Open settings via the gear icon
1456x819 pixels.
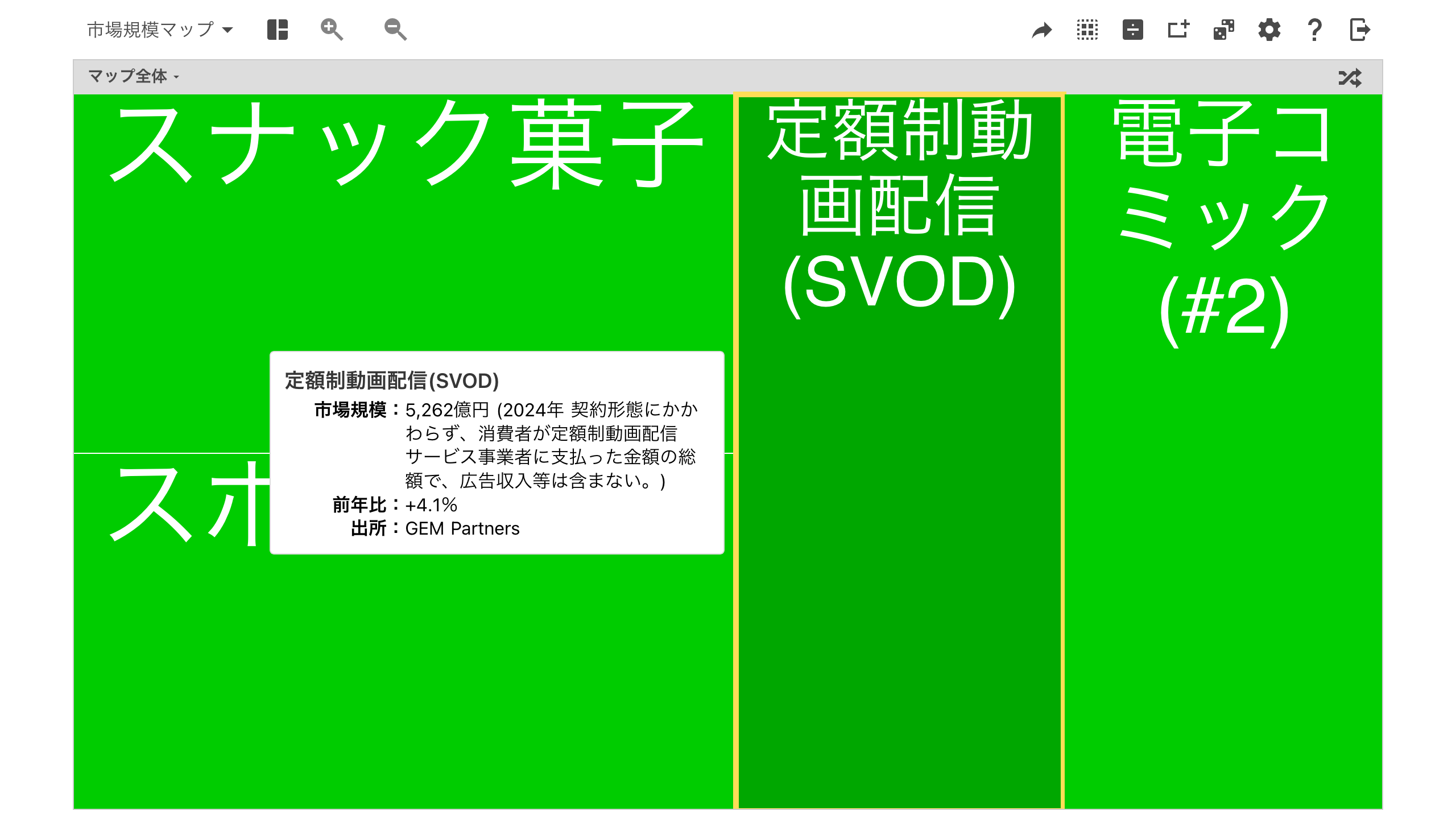click(1269, 30)
